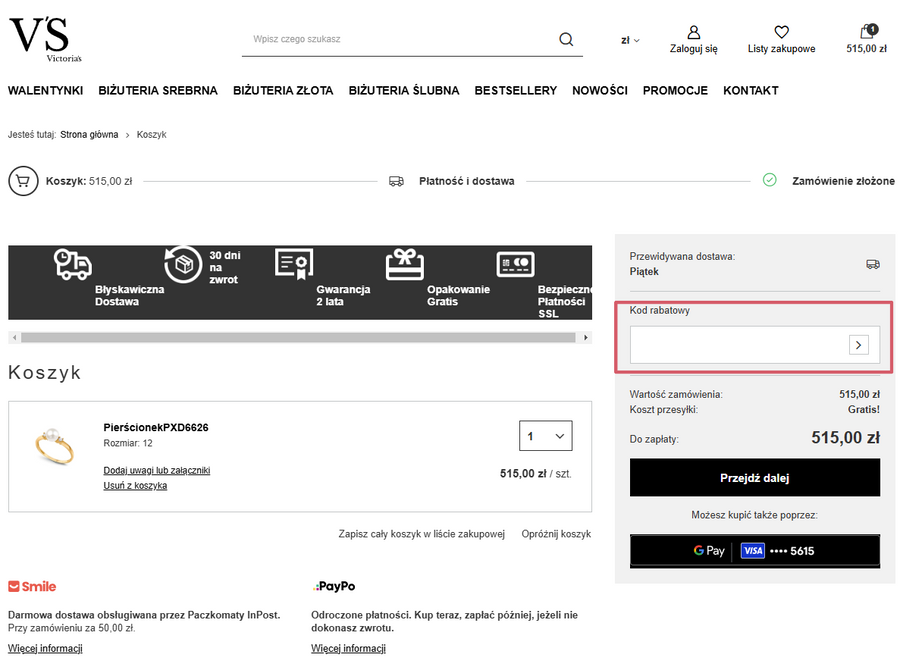The height and width of the screenshot is (666, 900).
Task: Expand the zł currency dropdown
Action: (630, 41)
